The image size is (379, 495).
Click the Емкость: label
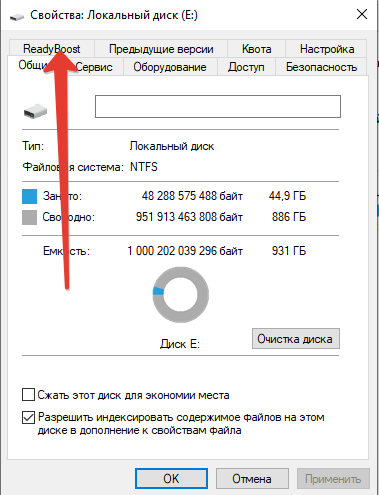coord(66,251)
